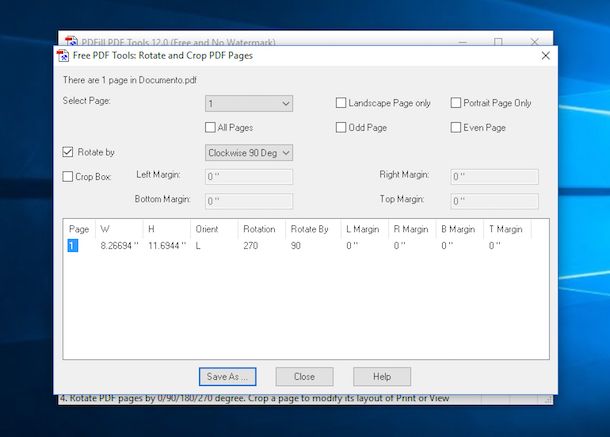Screen dimensions: 610x437
Task: Enable Landscape Page only checkbox
Action: tap(340, 103)
